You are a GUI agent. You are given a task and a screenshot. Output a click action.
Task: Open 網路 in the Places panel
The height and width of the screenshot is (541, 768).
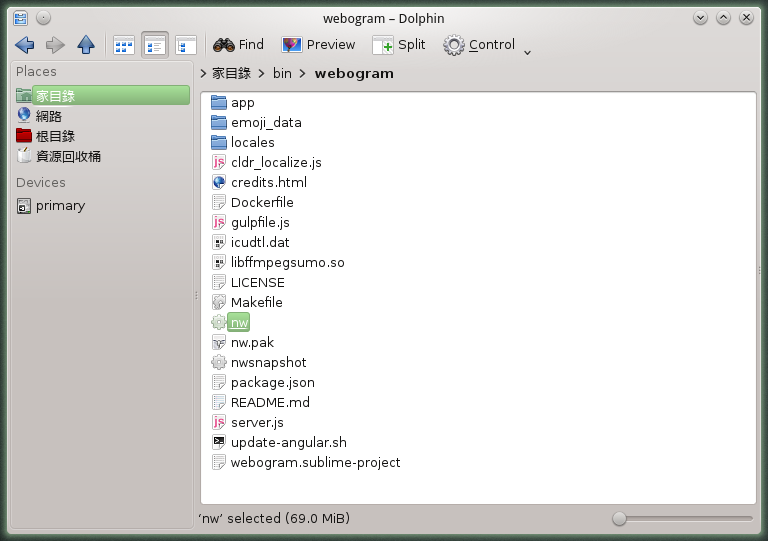(x=39, y=116)
